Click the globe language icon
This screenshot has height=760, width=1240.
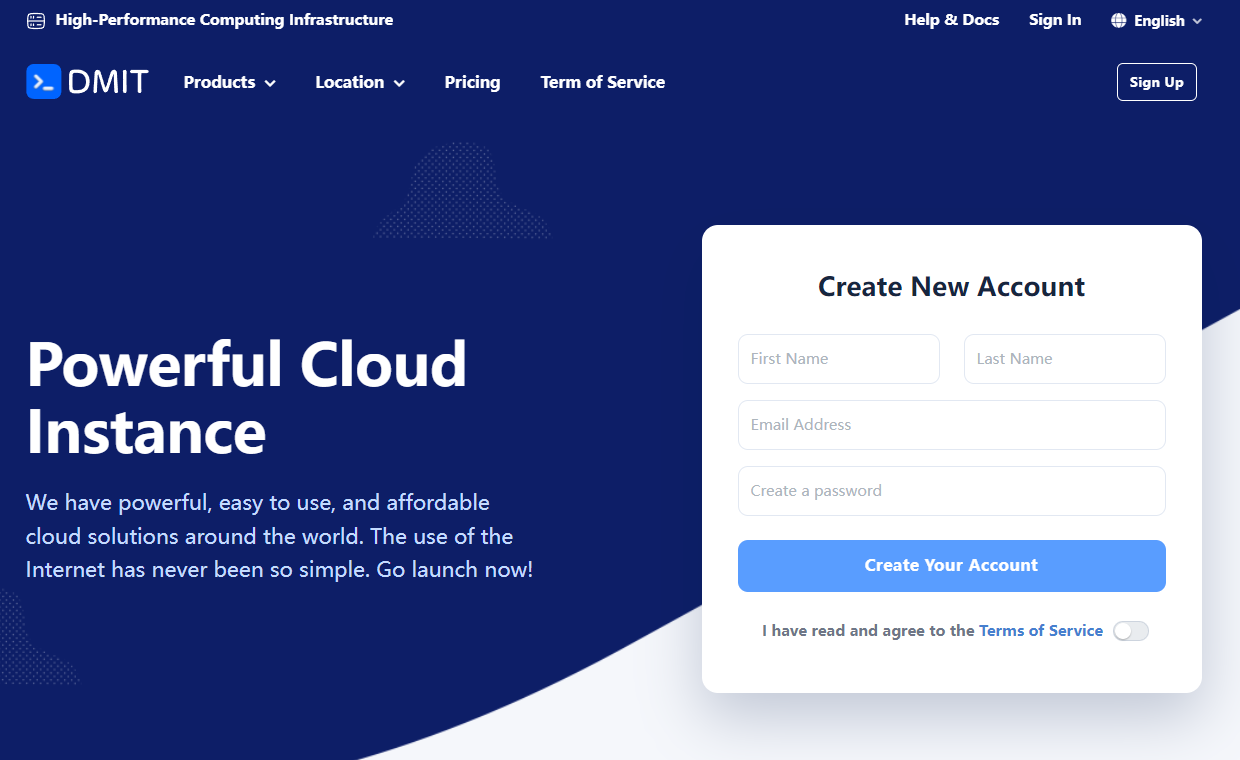(1119, 21)
